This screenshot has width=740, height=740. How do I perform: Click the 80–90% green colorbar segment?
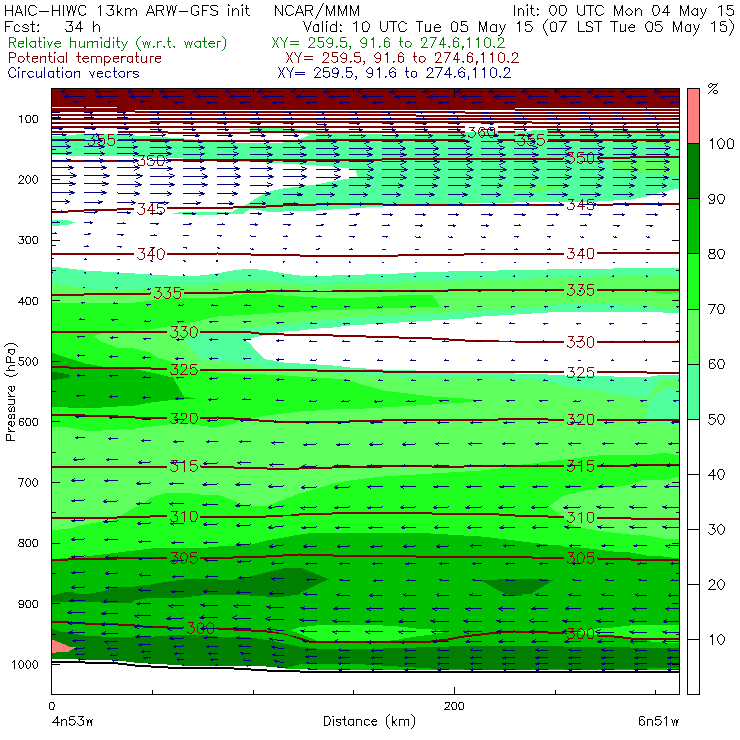click(x=693, y=226)
